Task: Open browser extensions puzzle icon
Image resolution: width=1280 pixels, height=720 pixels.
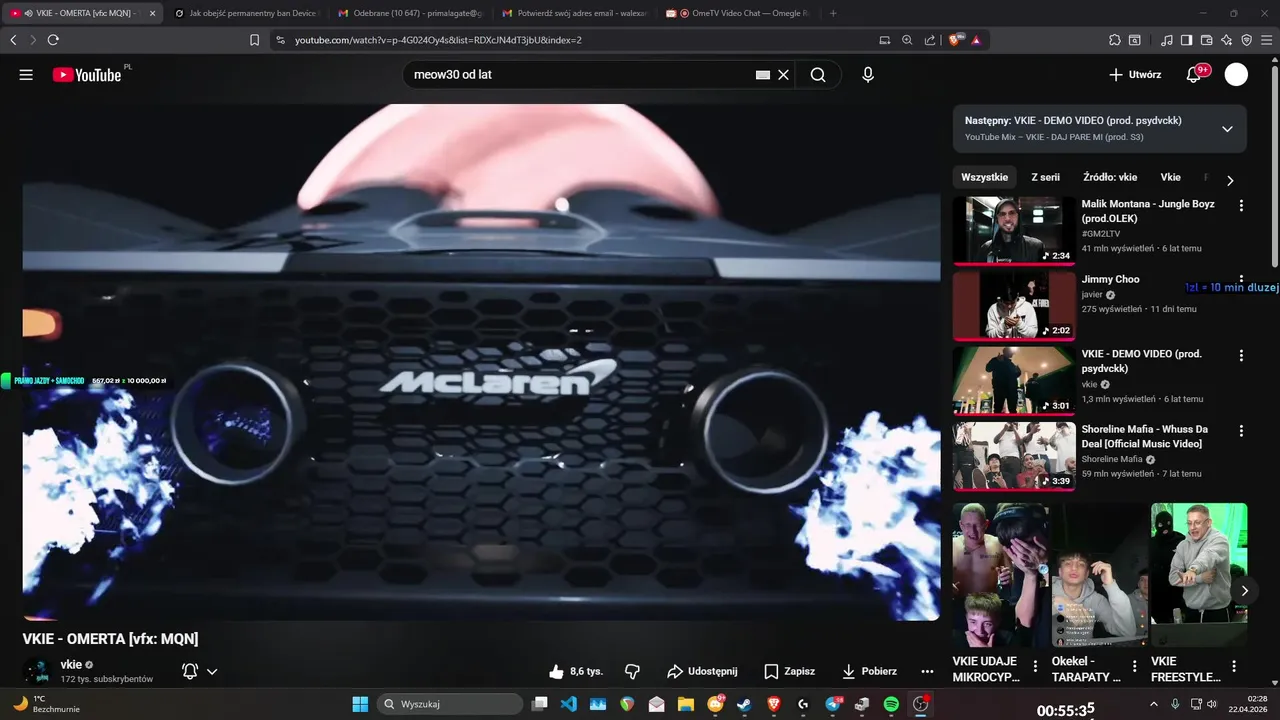Action: 1115,40
